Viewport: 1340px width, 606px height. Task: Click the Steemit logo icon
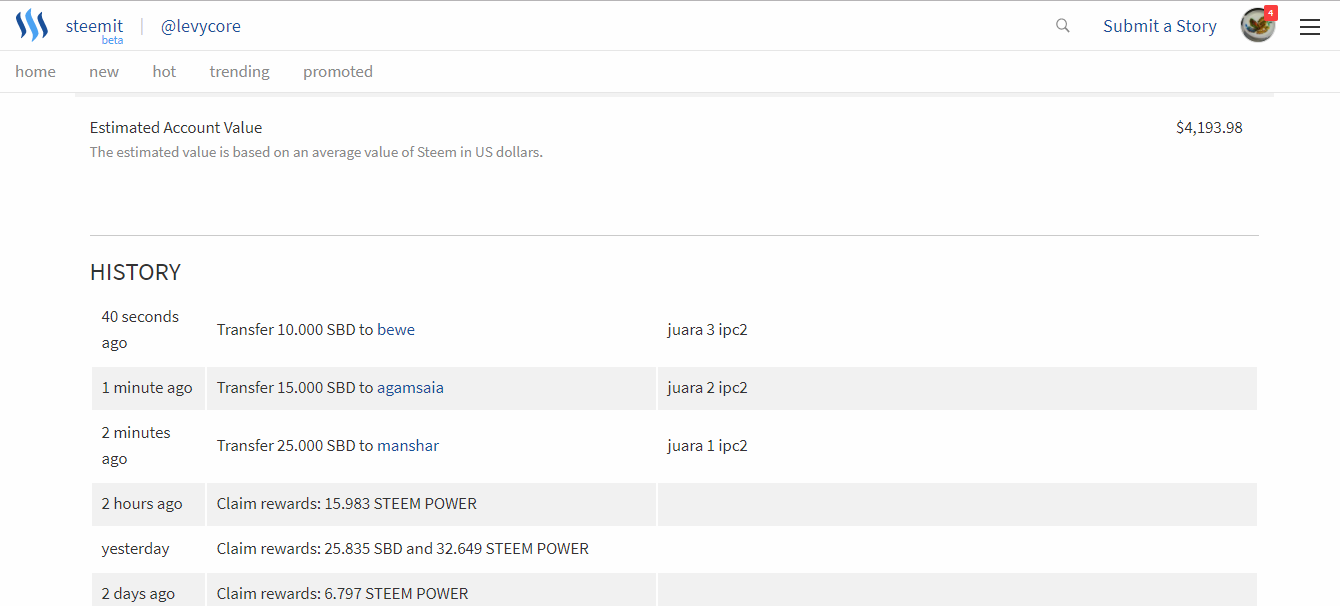click(x=32, y=26)
